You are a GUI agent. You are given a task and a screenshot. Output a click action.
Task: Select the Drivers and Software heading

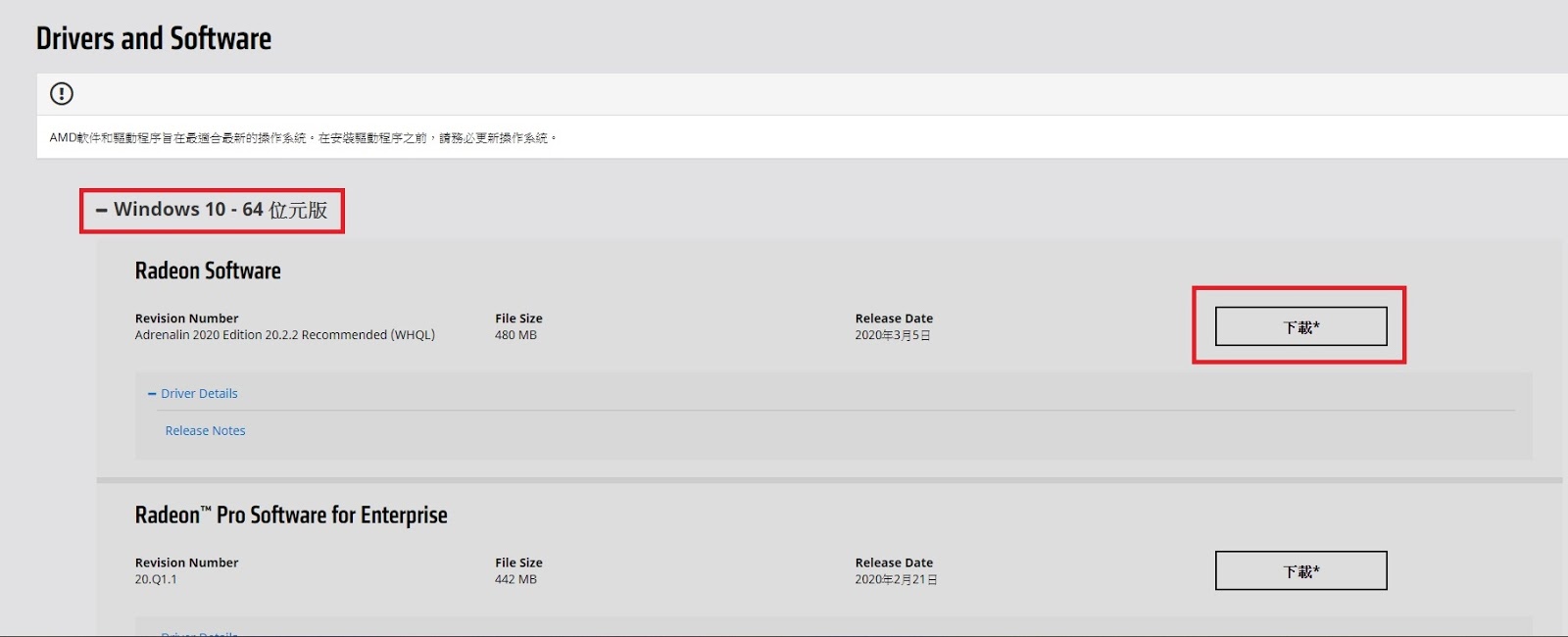click(x=154, y=38)
